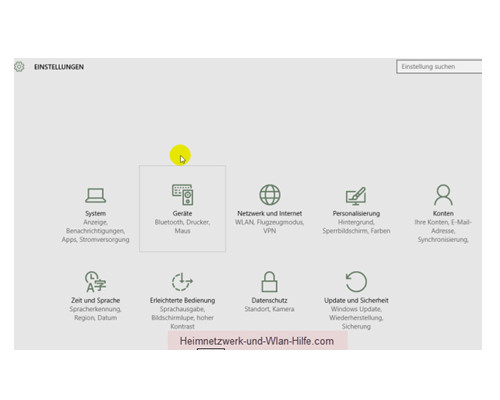
Task: Open the Personalisierung paintbrush icon
Action: (x=356, y=196)
